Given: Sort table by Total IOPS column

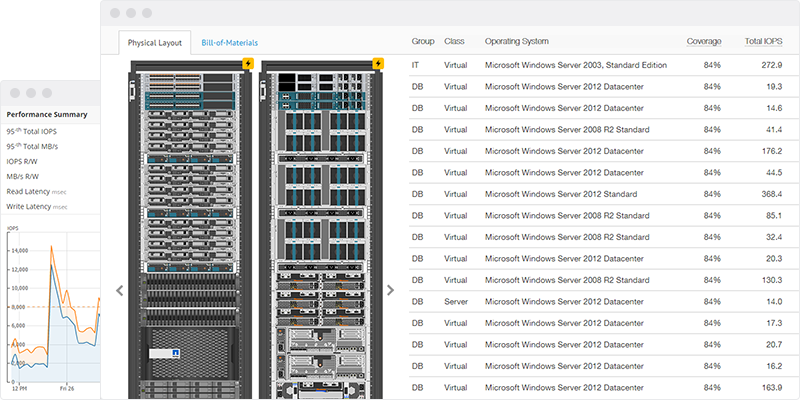Looking at the screenshot, I should [x=765, y=42].
